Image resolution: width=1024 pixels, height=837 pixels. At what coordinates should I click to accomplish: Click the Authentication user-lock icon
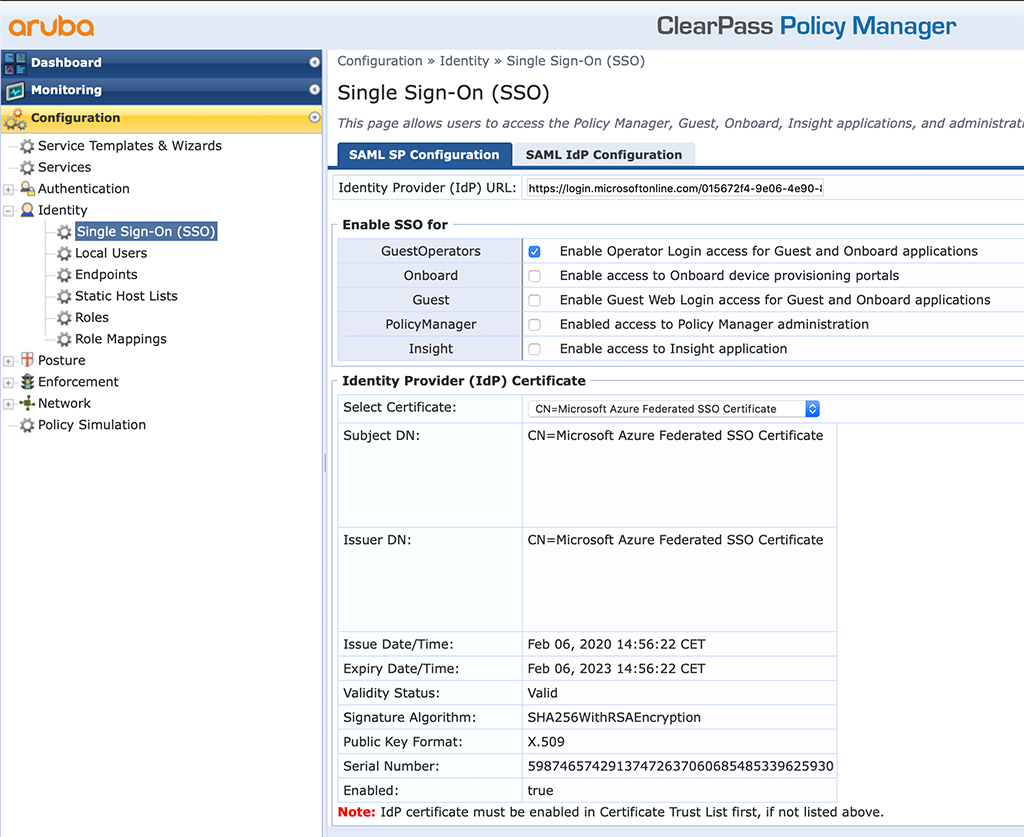click(x=27, y=189)
